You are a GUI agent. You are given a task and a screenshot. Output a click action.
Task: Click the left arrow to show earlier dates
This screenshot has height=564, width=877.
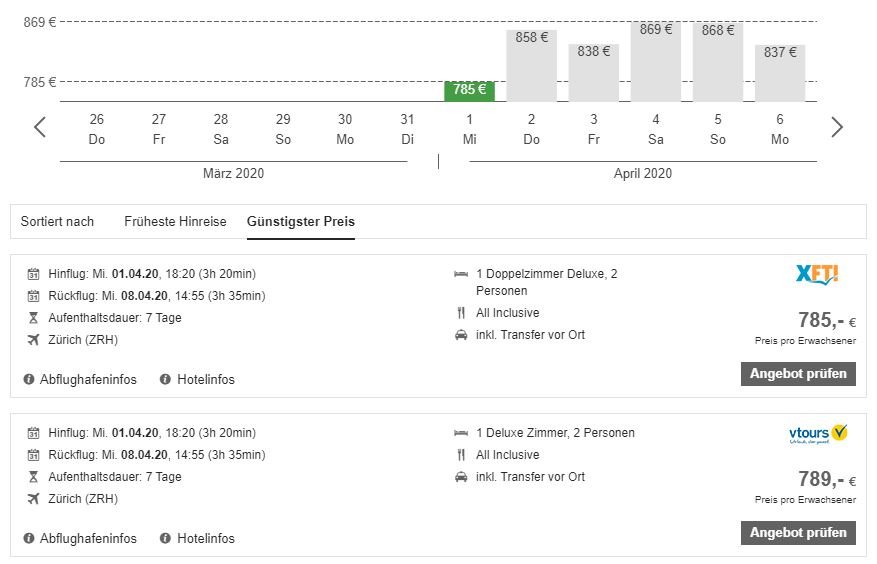tap(40, 127)
